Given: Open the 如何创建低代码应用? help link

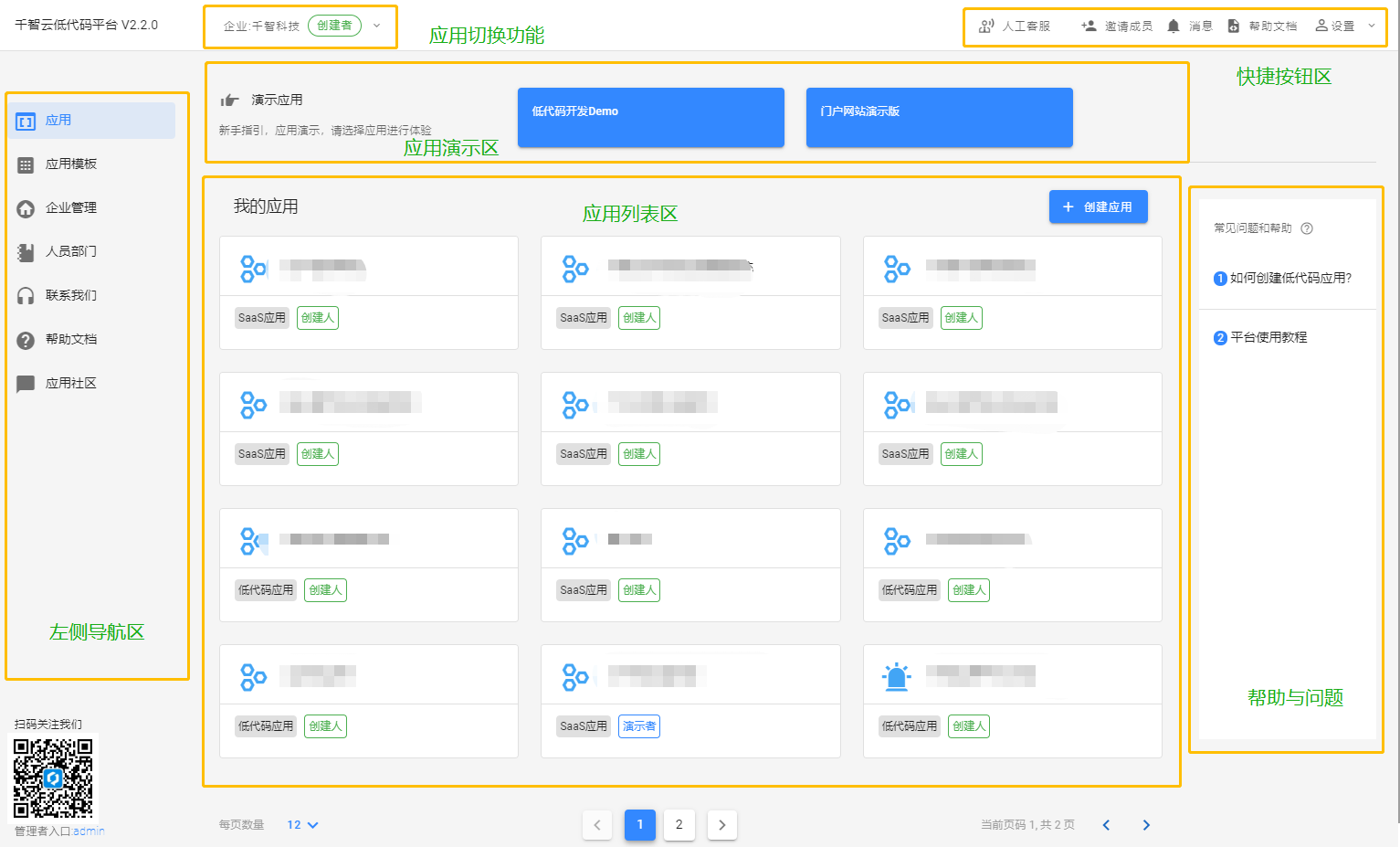Looking at the screenshot, I should [1289, 279].
